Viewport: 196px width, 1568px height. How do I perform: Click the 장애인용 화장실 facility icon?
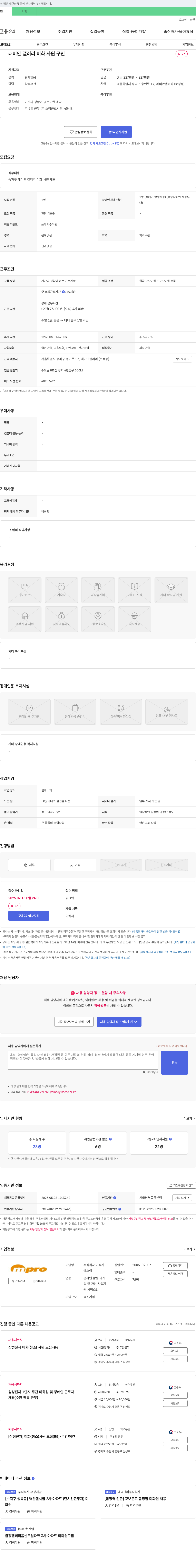click(x=121, y=712)
